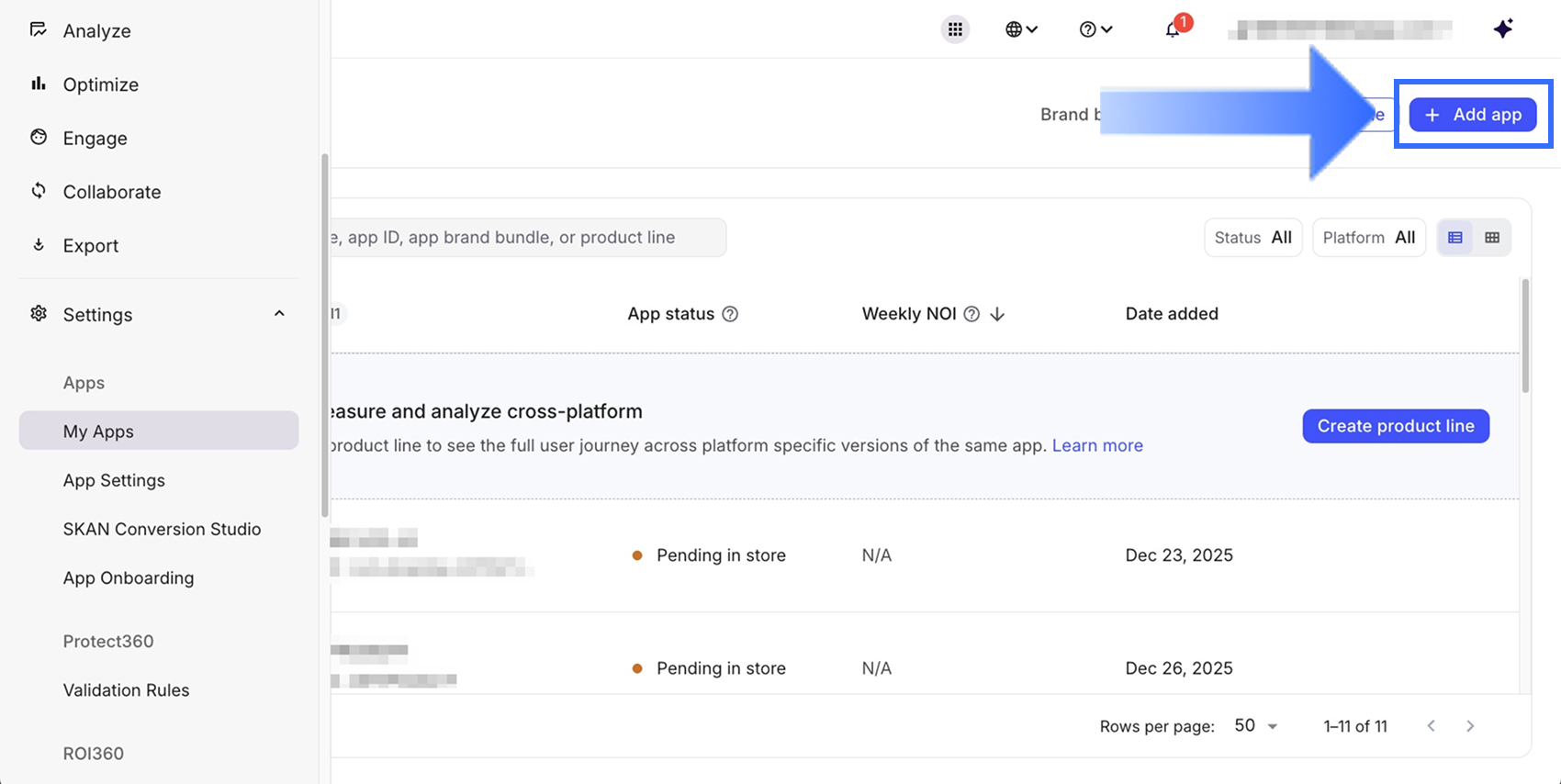Open the help question mark menu
Viewport: 1561px width, 784px height.
point(1095,29)
